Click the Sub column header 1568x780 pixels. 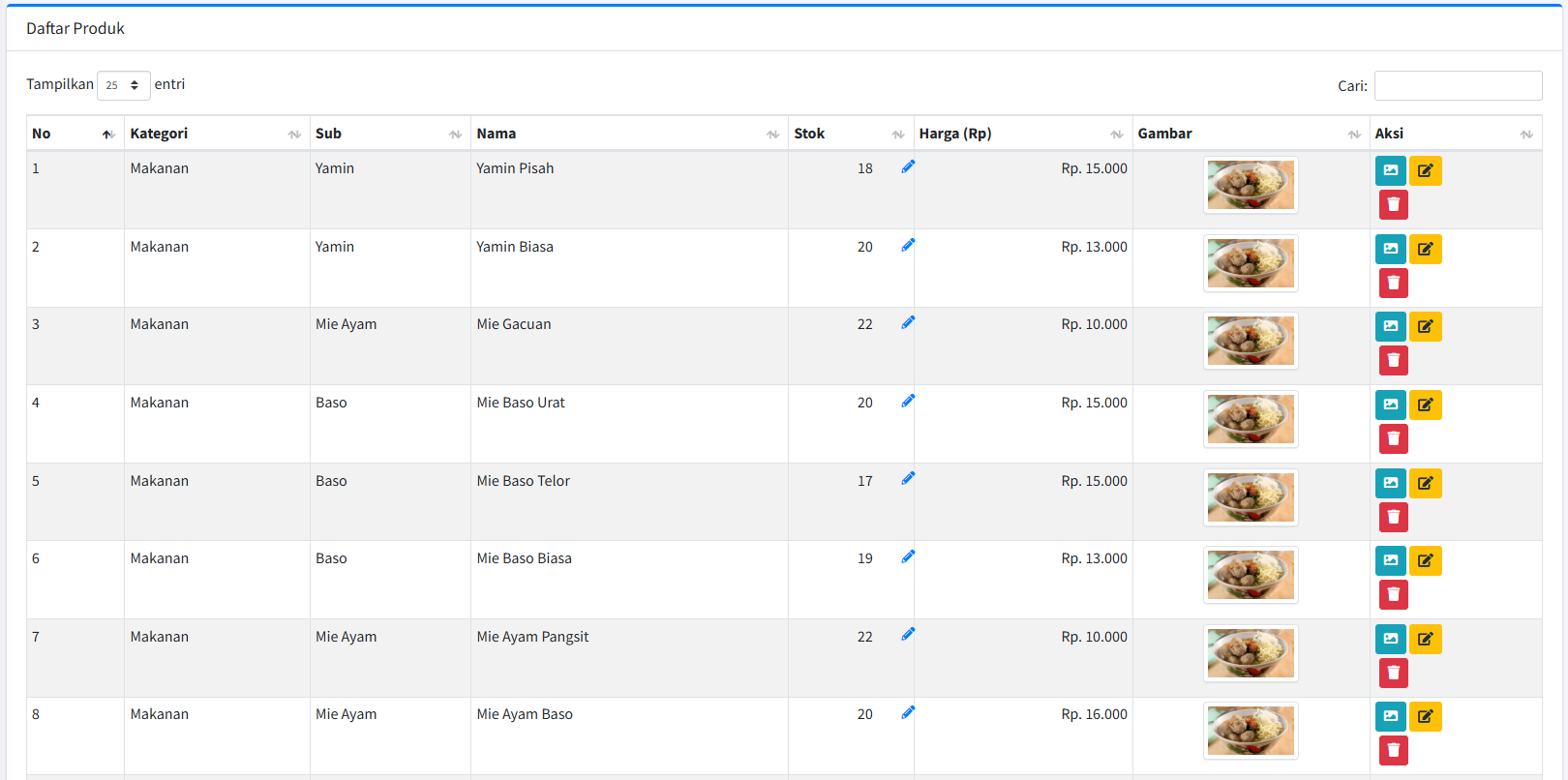pos(388,134)
